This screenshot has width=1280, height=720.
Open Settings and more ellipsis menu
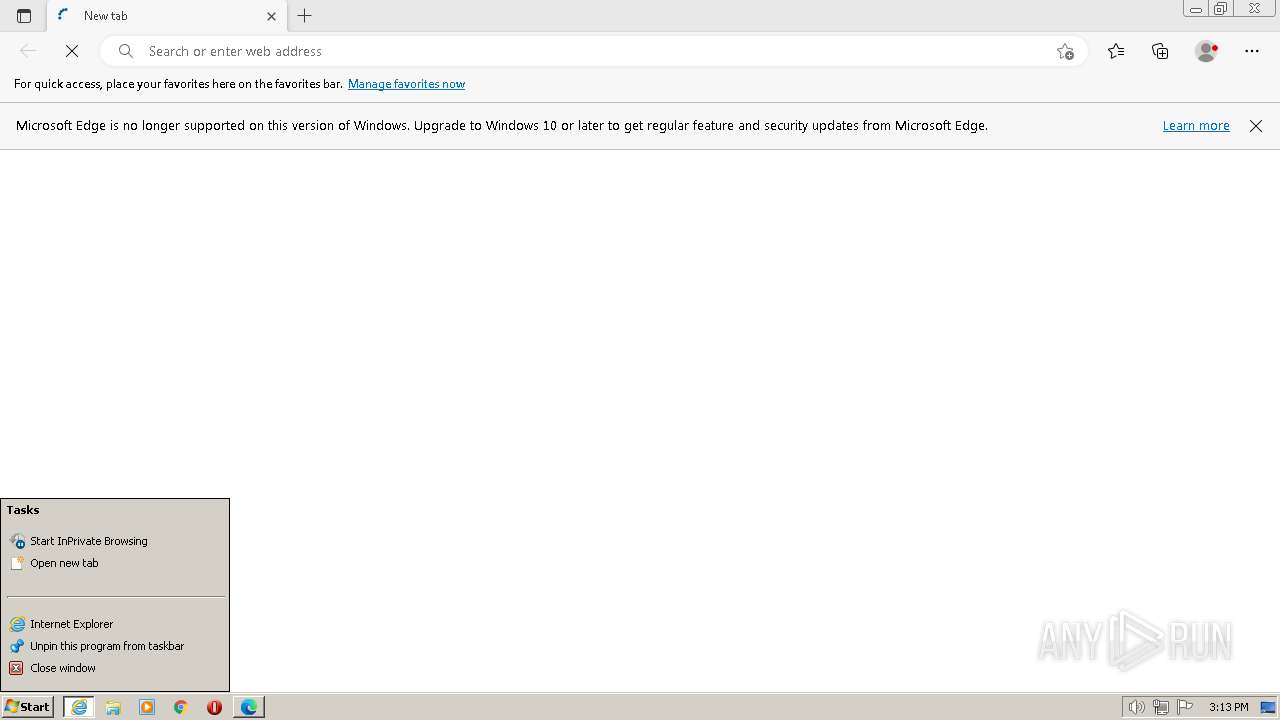tap(1252, 51)
